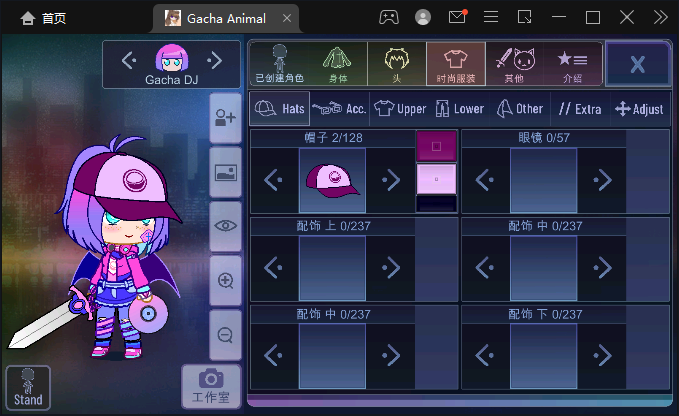Click the empty 配饰 上 preview slot
This screenshot has width=679, height=416.
coord(332,268)
